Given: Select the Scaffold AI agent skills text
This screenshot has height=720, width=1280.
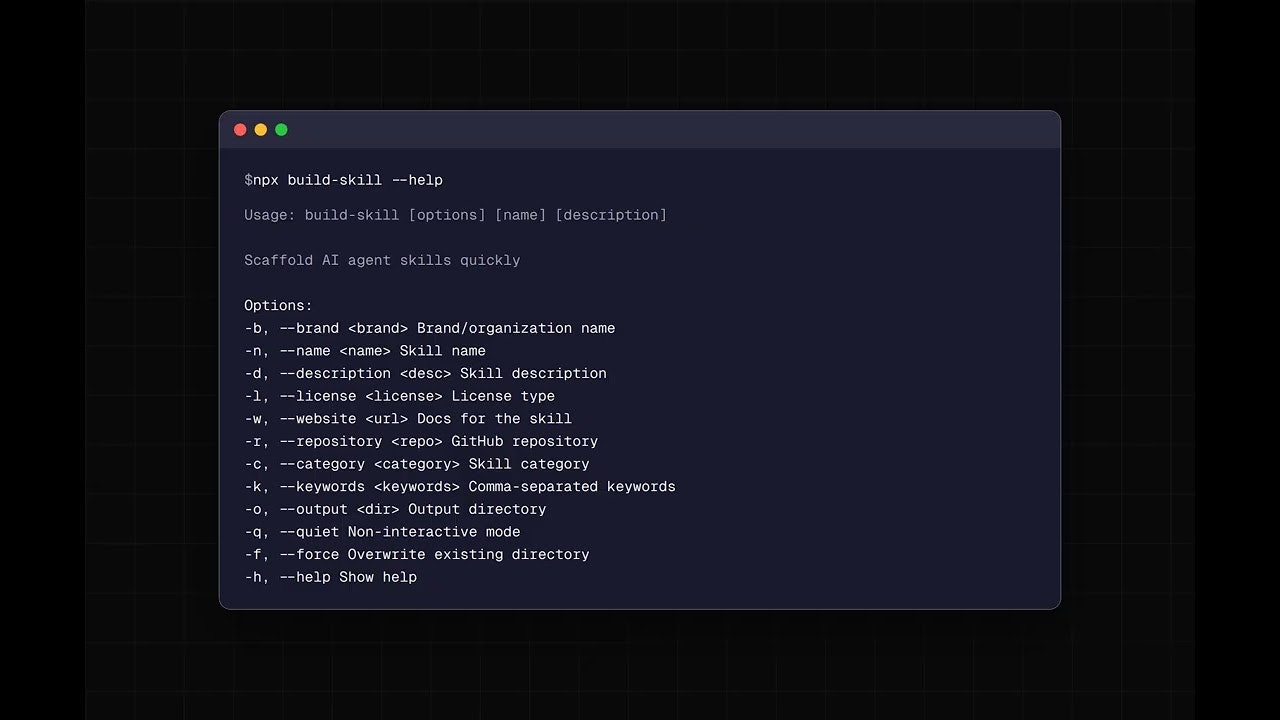Looking at the screenshot, I should (382, 260).
